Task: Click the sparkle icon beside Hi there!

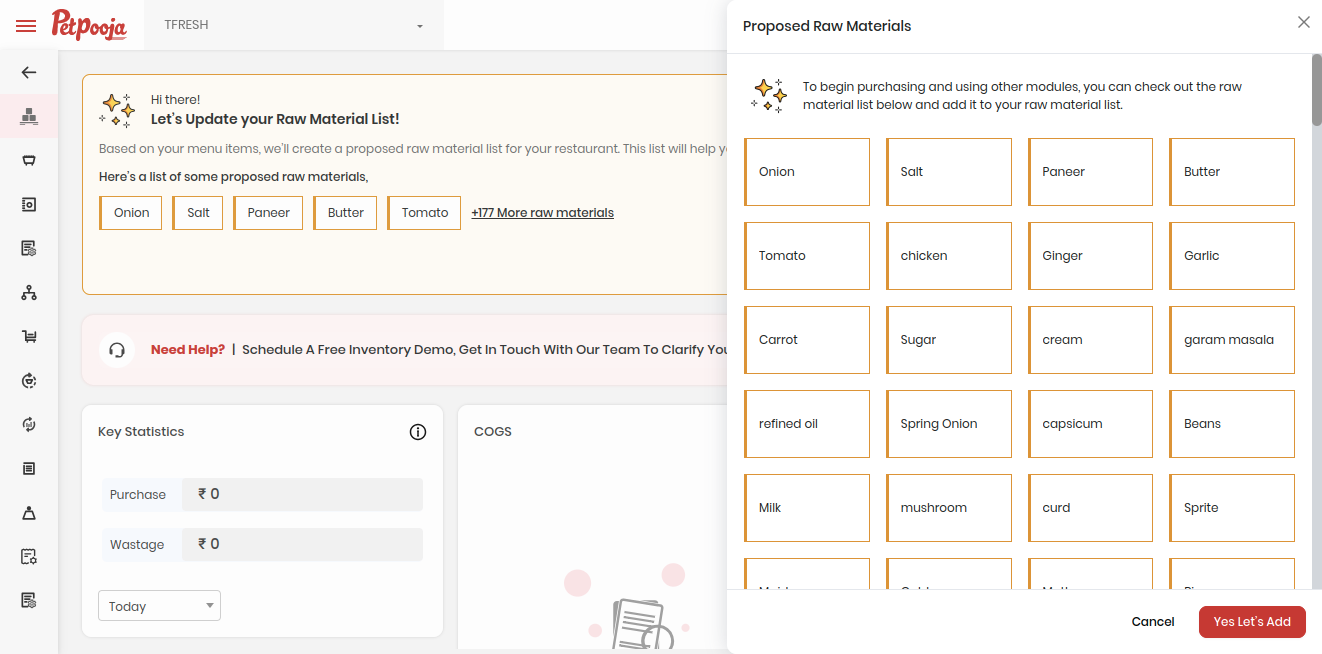Action: click(117, 110)
